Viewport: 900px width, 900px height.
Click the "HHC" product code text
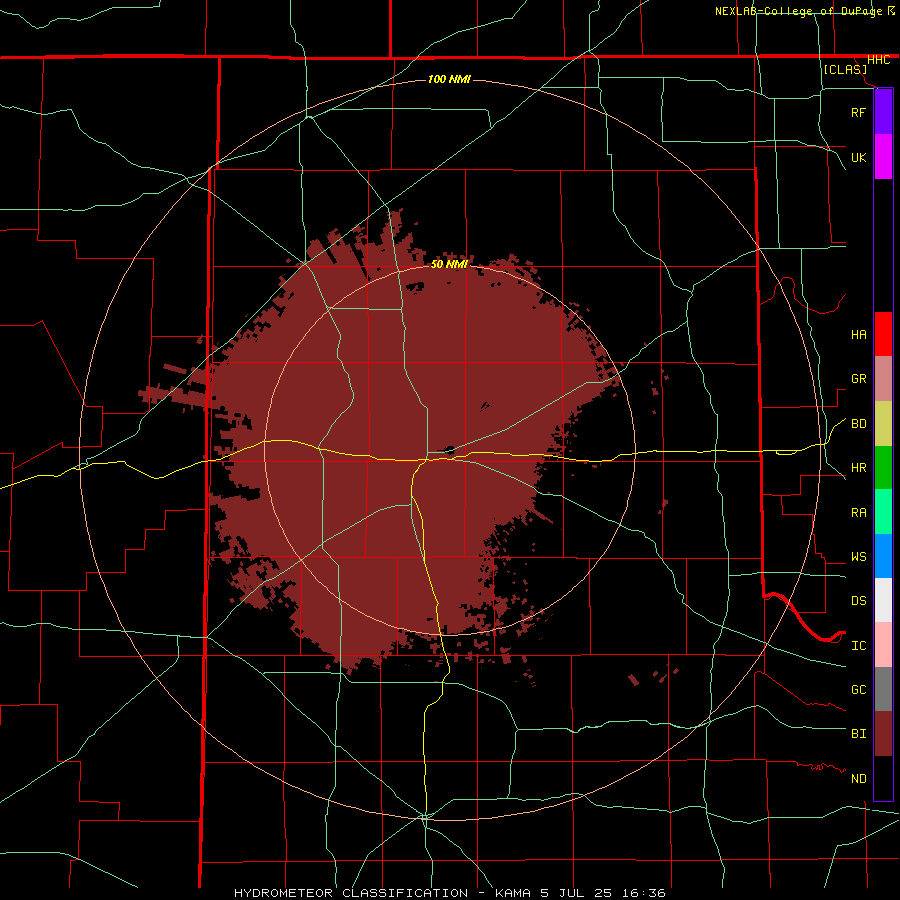[878, 60]
